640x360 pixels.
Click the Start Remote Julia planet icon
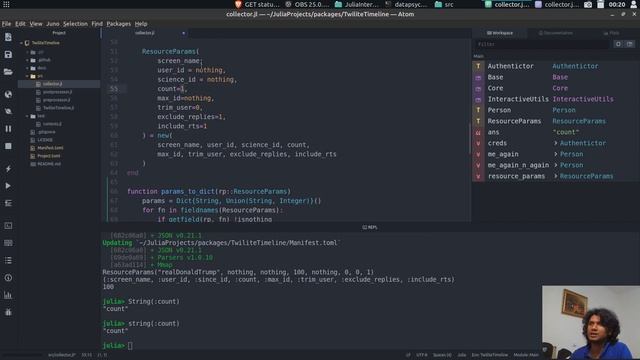[x=8, y=111]
